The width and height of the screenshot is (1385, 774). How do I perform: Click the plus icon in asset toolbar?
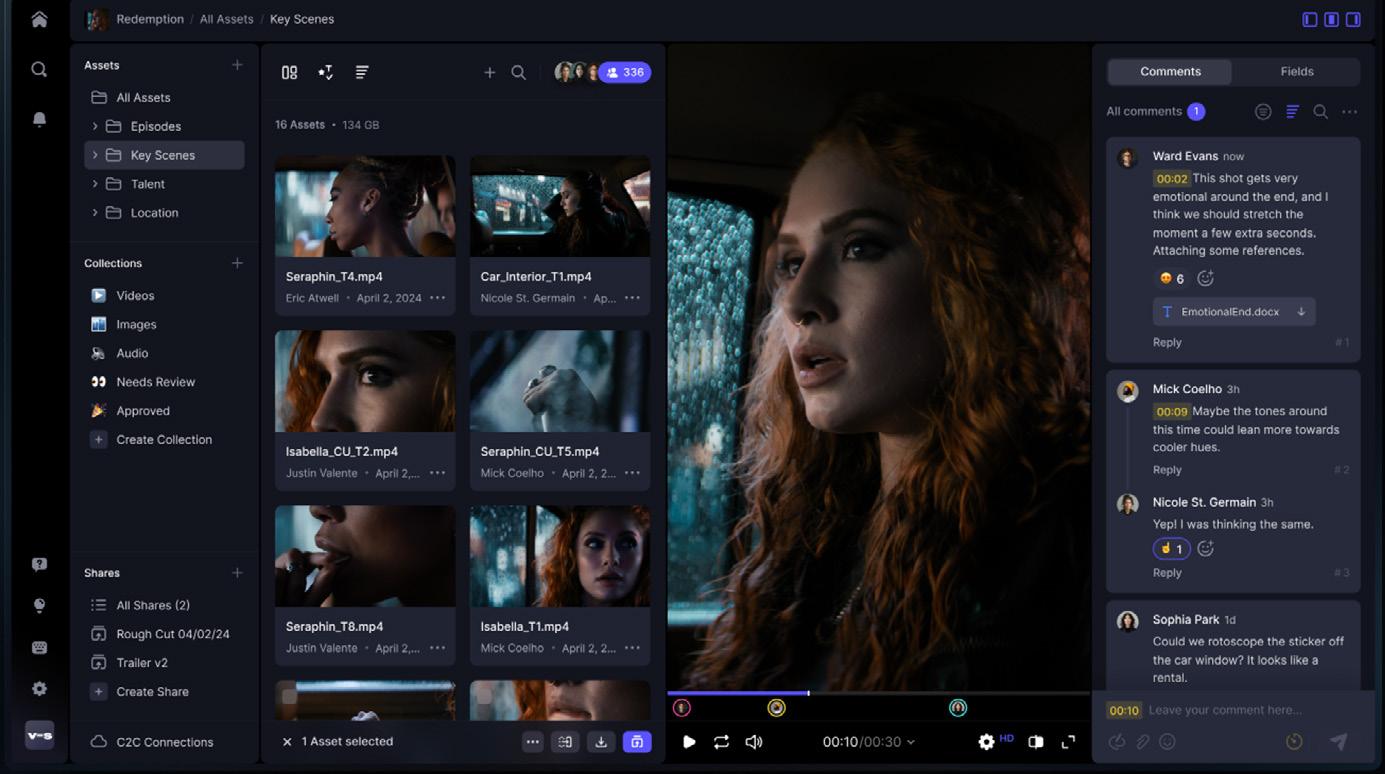pos(489,72)
